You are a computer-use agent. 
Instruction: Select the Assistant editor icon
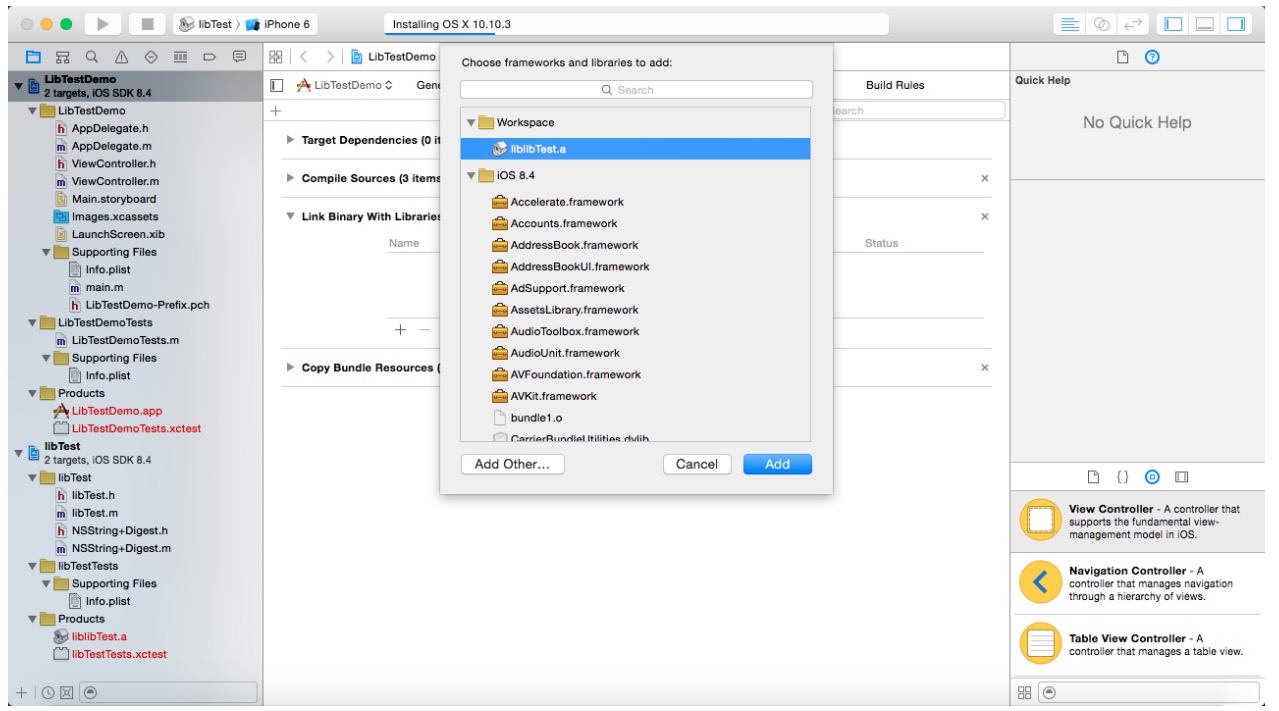1101,24
